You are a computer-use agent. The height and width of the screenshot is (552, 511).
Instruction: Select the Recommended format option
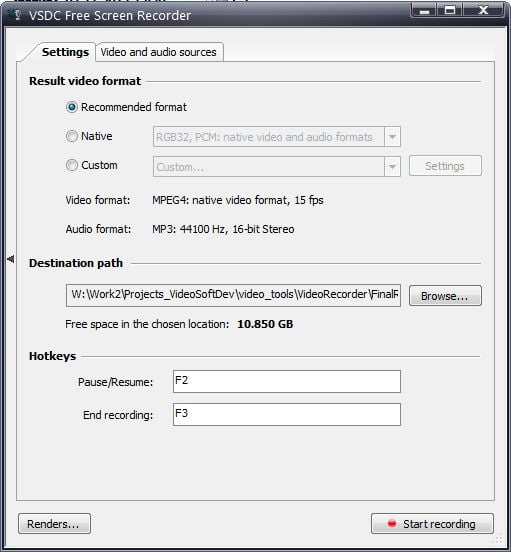(x=72, y=107)
